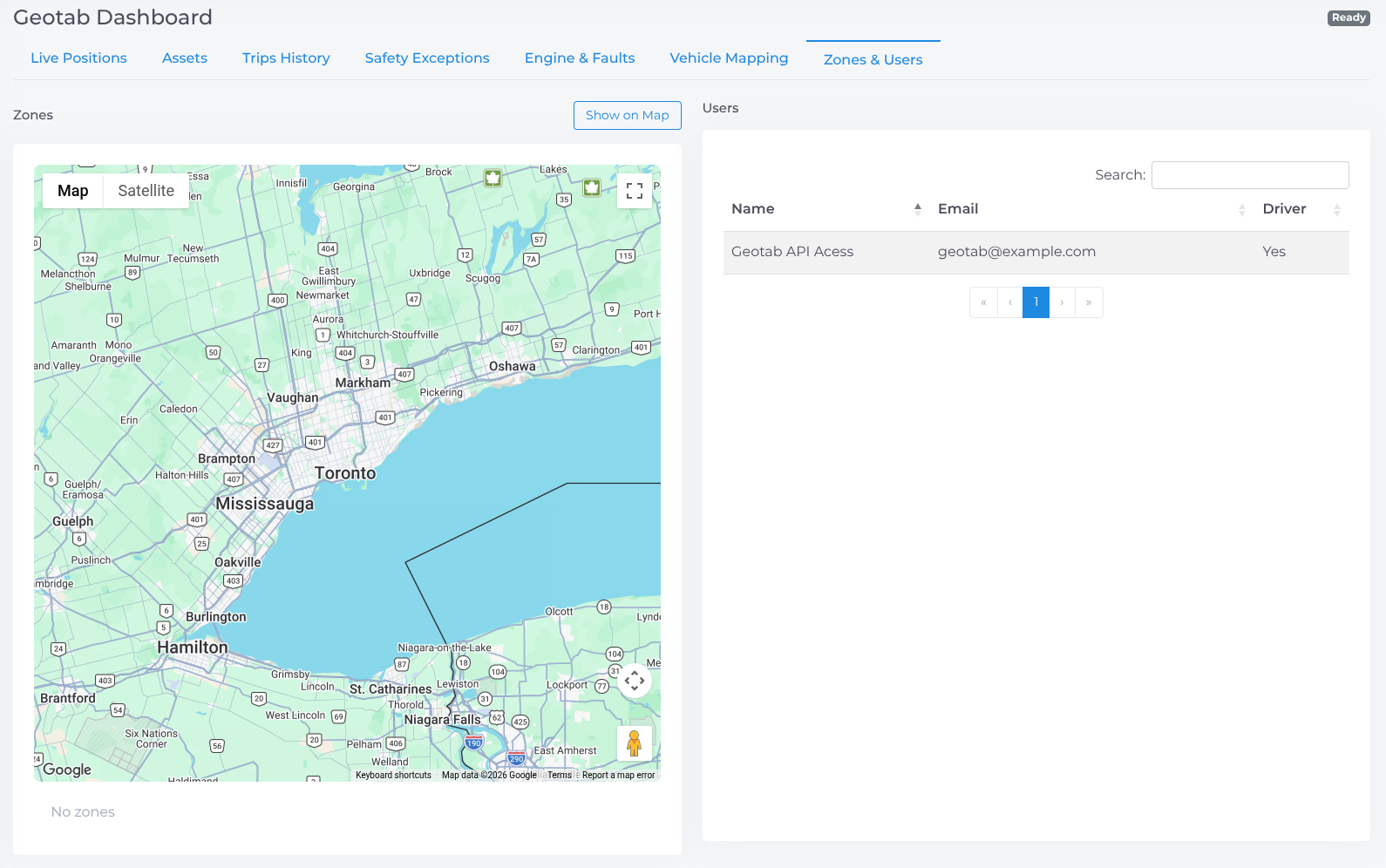
Task: Click Burlington label on the map
Action: 216,617
